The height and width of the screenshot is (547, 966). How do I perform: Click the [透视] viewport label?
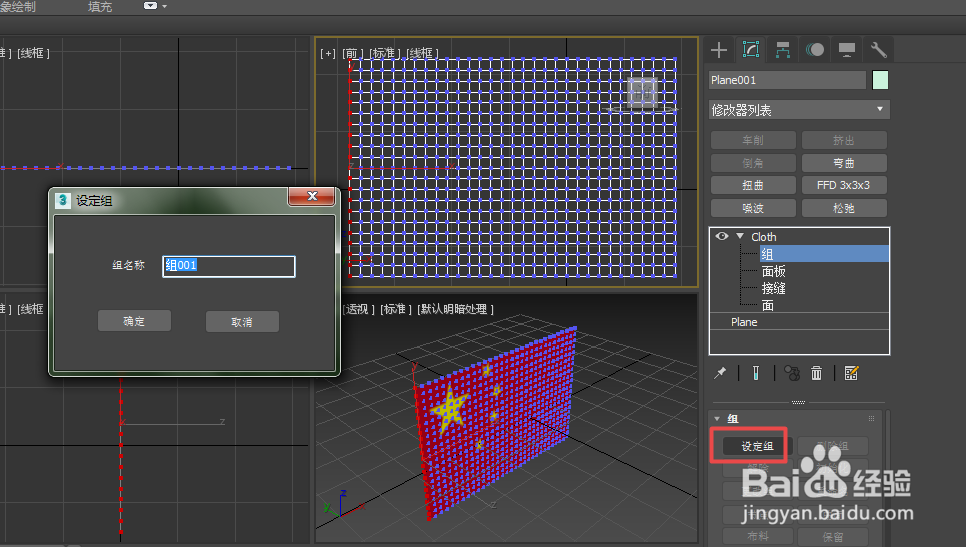359,309
